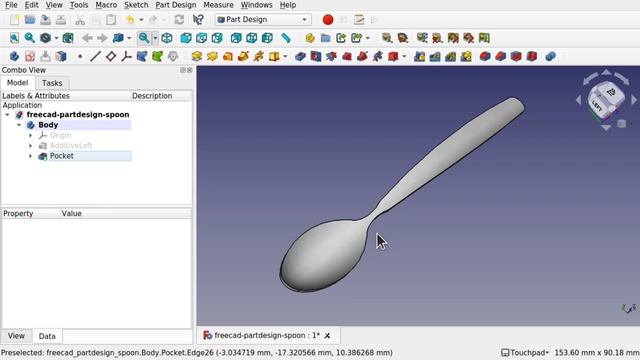Collapse the freecad-partdesign-spoon document tree
The height and width of the screenshot is (360, 640).
pos(7,115)
